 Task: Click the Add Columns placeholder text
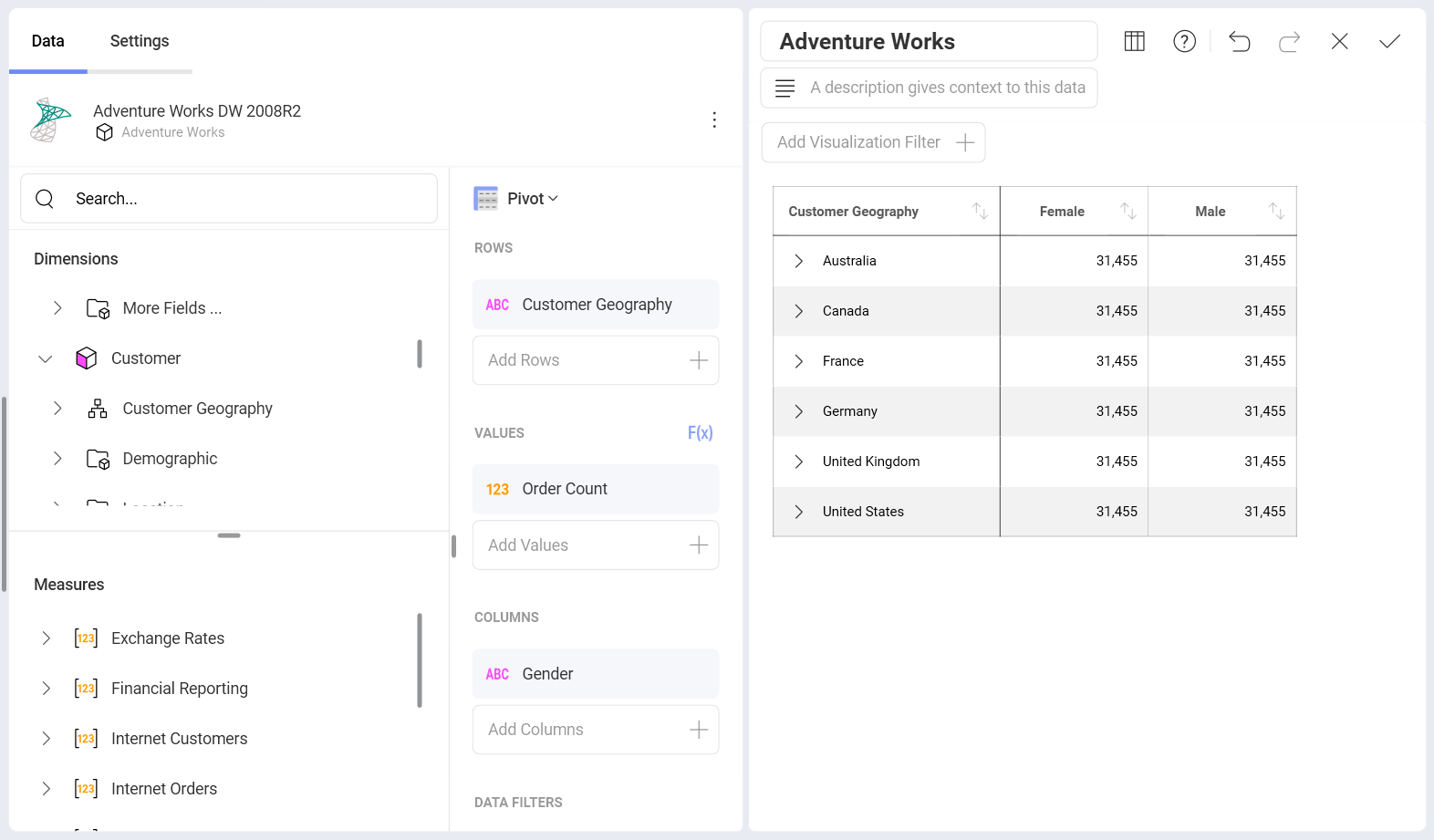point(535,730)
